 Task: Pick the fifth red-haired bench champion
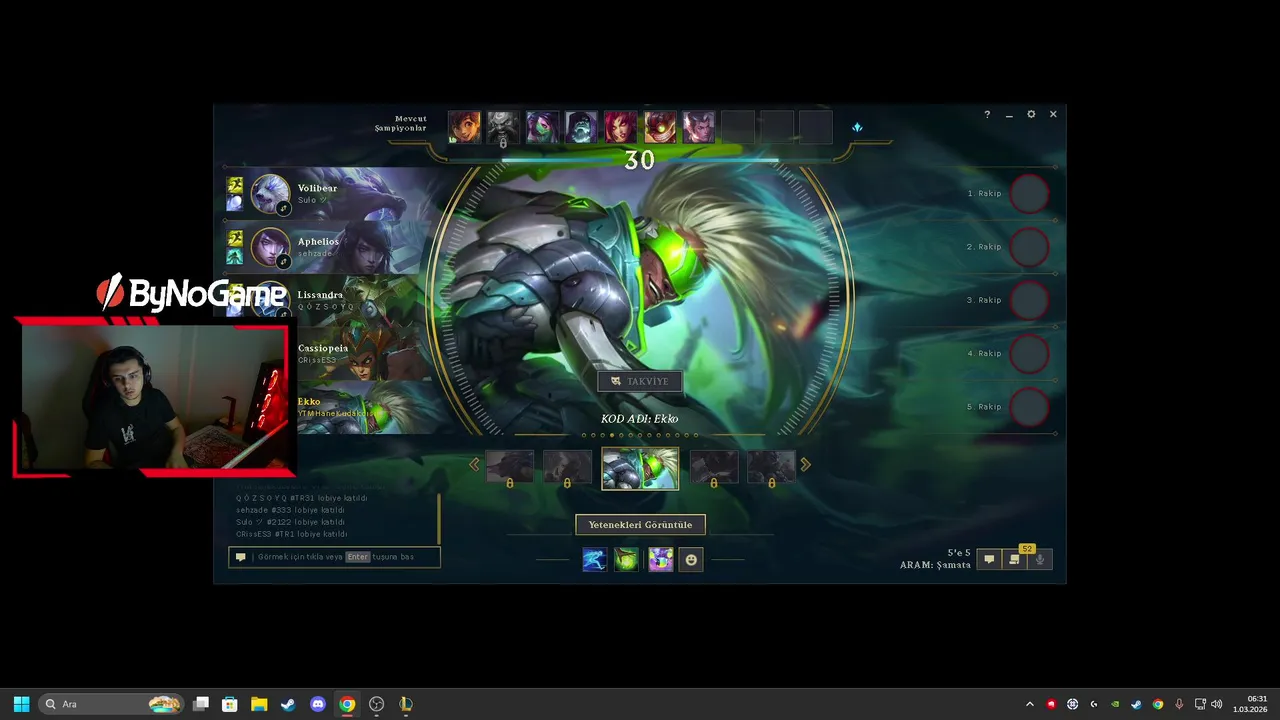[x=620, y=127]
